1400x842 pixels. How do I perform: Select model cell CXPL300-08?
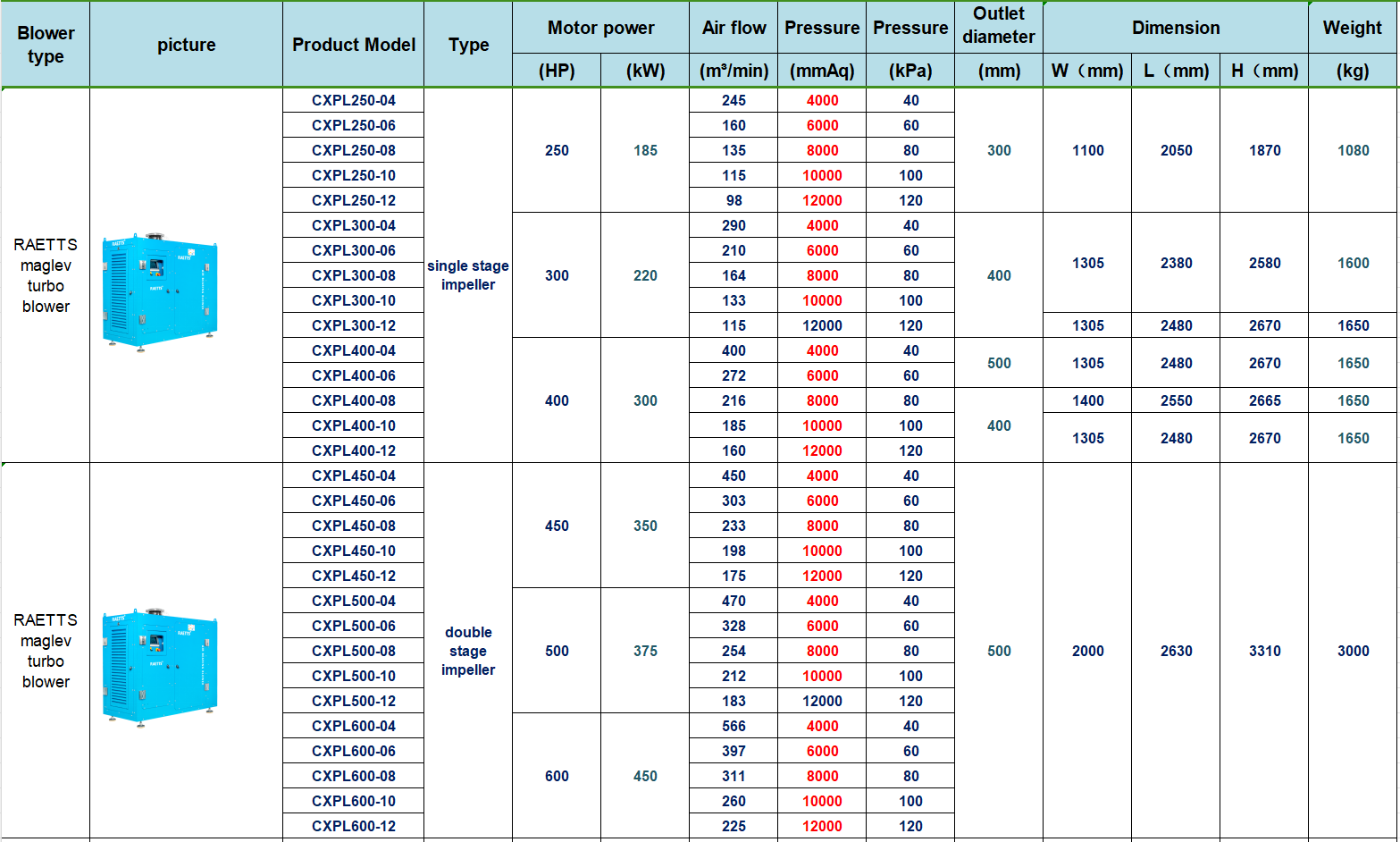(x=354, y=275)
